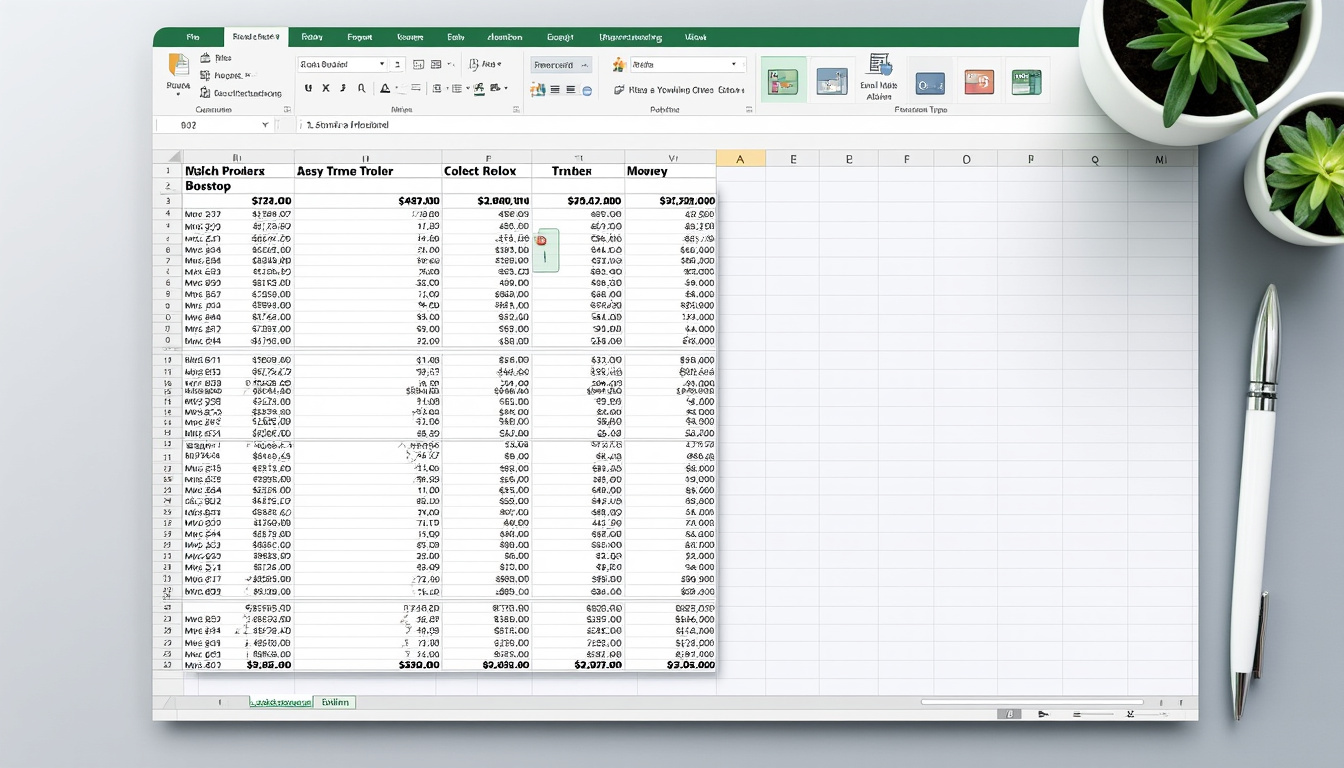
Task: Select the 'Assy Trme Troler' header cell
Action: click(368, 171)
